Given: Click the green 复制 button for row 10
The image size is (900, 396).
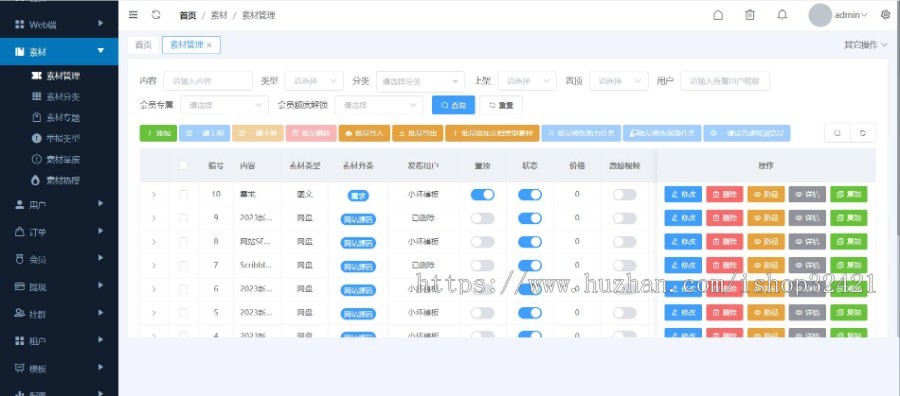Looking at the screenshot, I should (848, 194).
